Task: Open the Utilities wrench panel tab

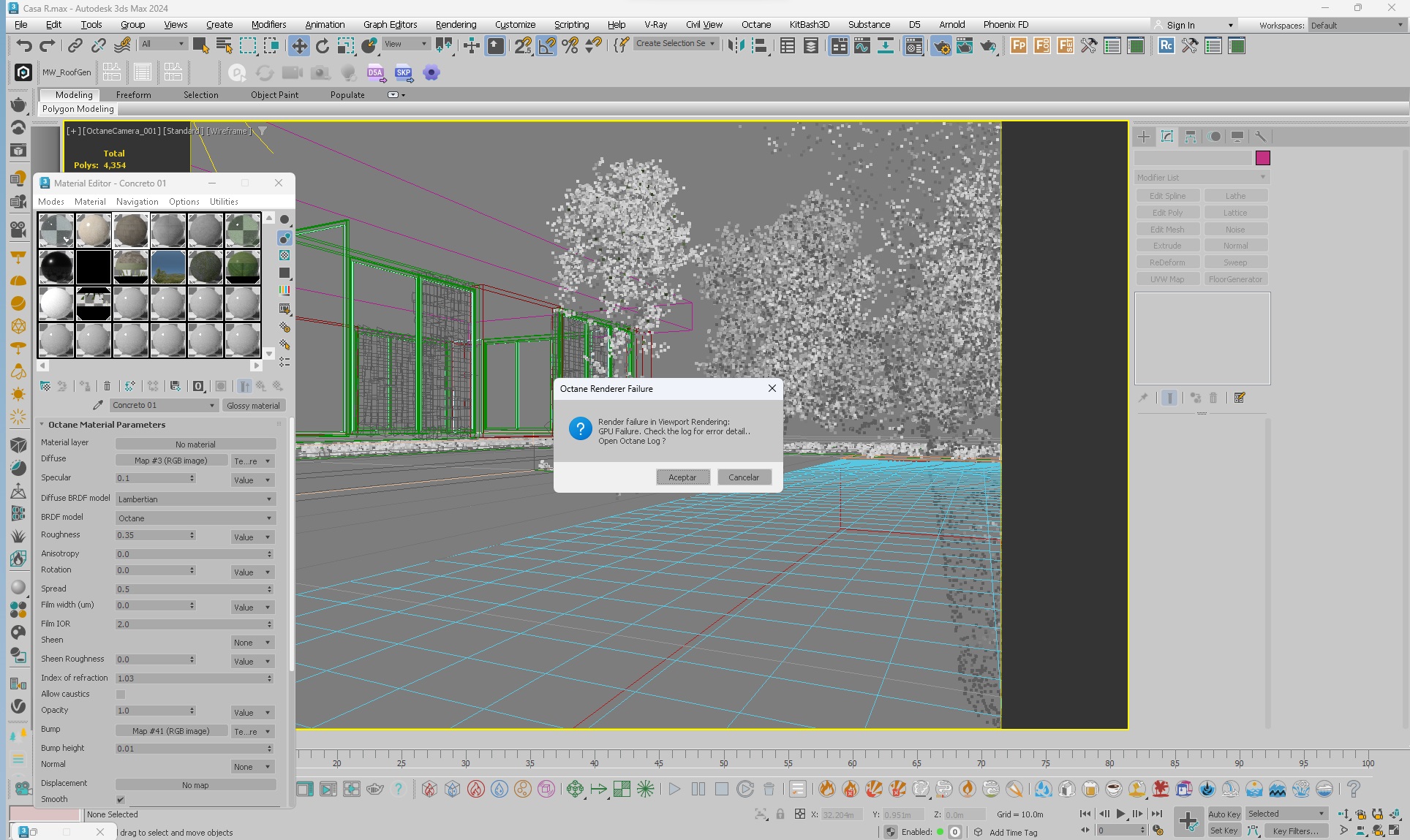Action: (x=1261, y=137)
